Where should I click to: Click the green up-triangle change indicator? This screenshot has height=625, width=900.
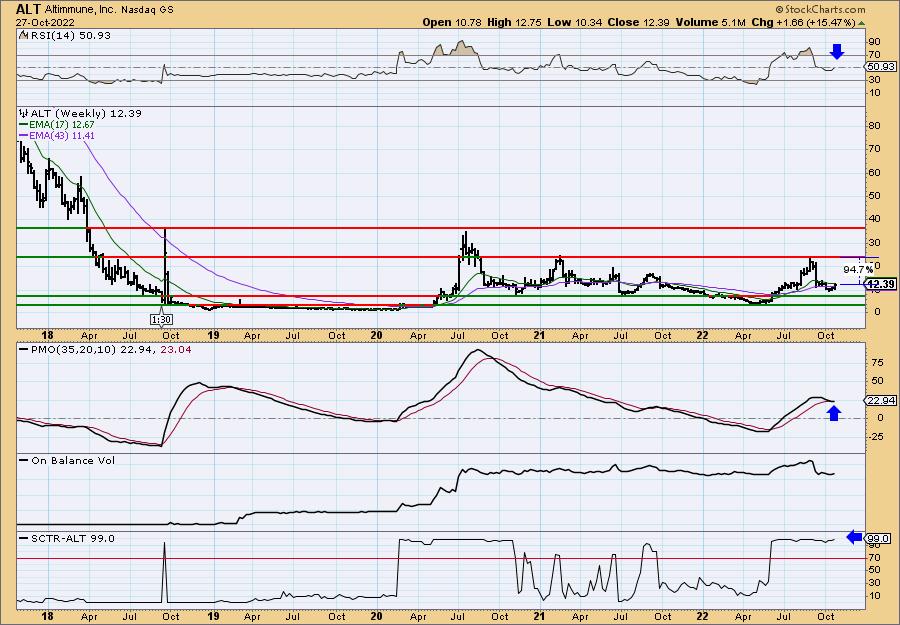(x=862, y=23)
